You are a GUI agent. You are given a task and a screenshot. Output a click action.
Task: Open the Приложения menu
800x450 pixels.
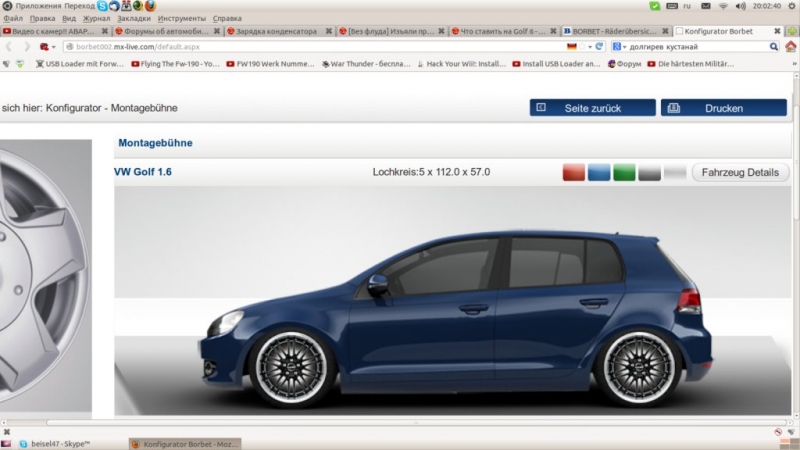(x=38, y=6)
